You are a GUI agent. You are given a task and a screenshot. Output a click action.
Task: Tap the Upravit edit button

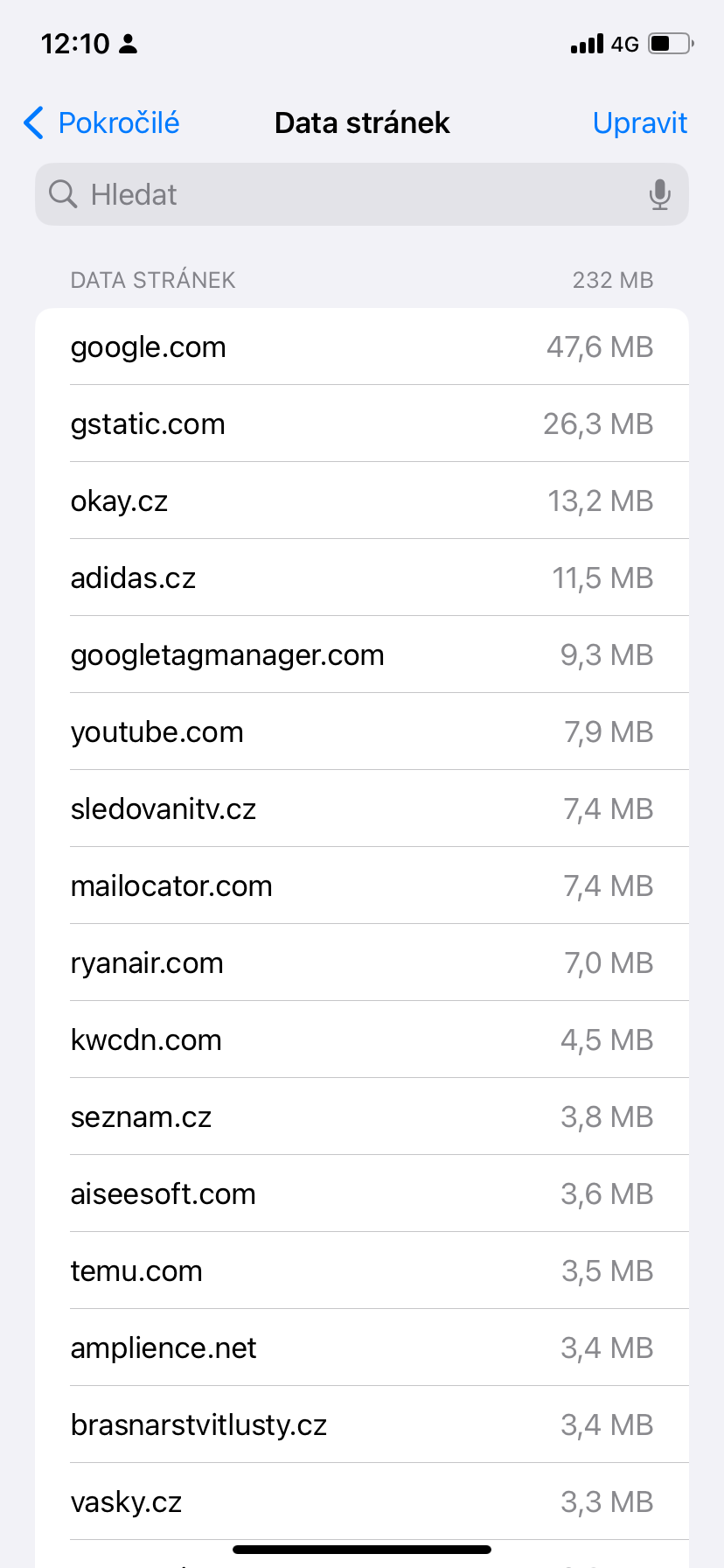click(x=639, y=123)
